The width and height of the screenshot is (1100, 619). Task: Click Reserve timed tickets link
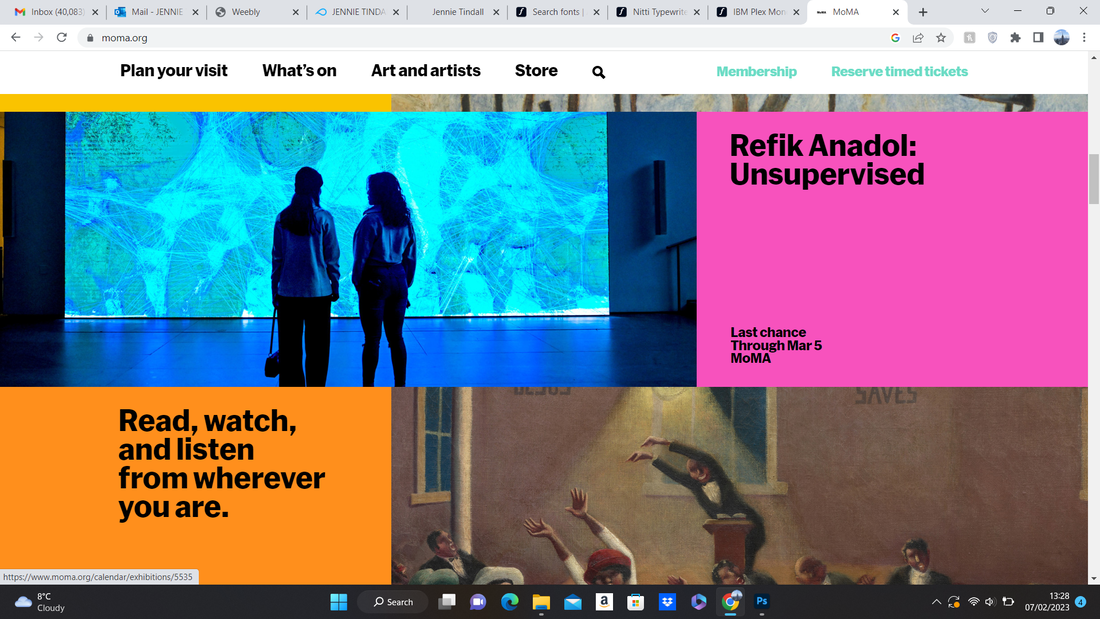899,72
